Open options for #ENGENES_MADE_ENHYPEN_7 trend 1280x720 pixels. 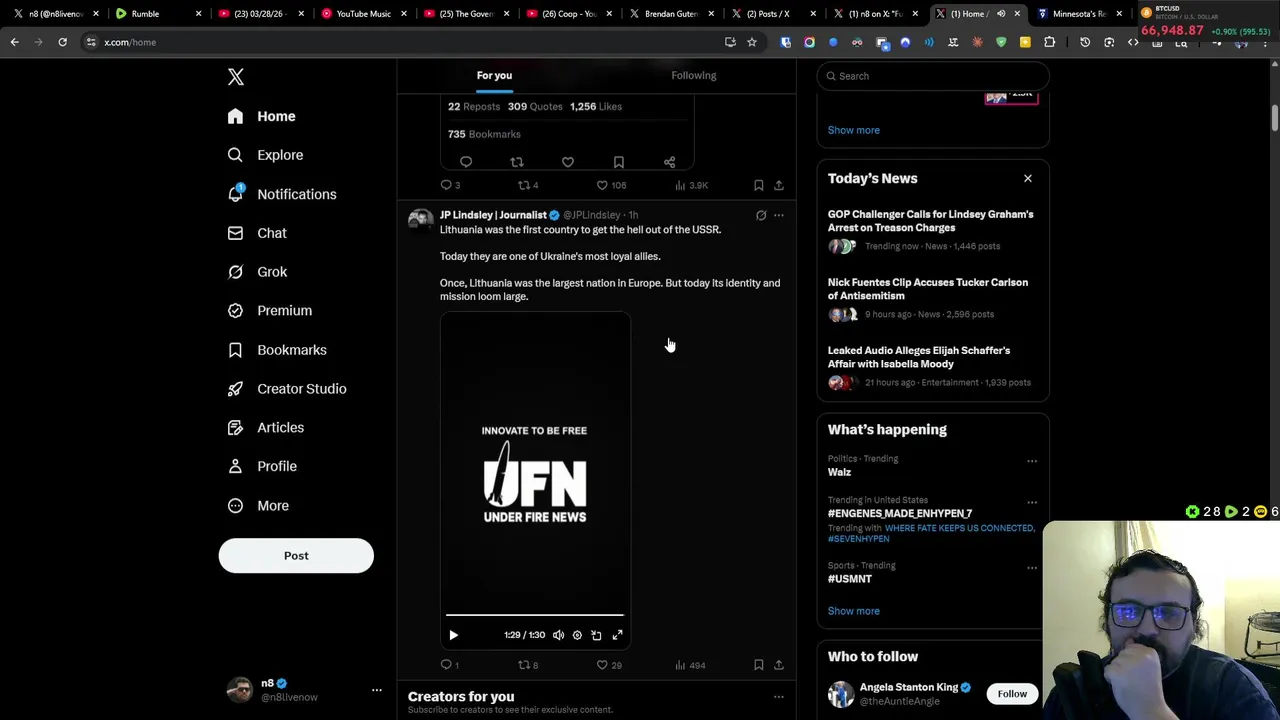1032,502
